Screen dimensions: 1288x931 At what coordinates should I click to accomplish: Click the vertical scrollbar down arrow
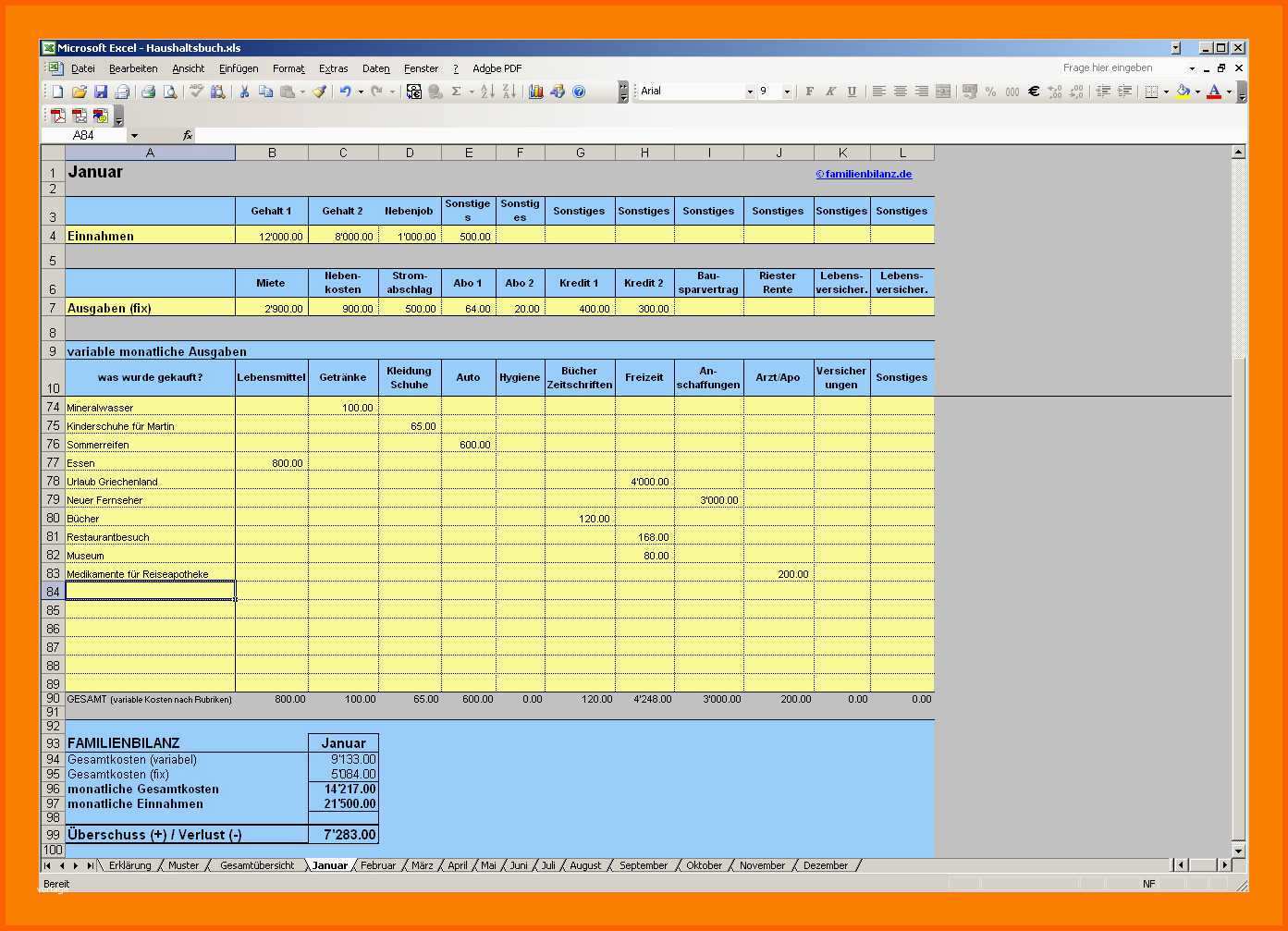1239,851
